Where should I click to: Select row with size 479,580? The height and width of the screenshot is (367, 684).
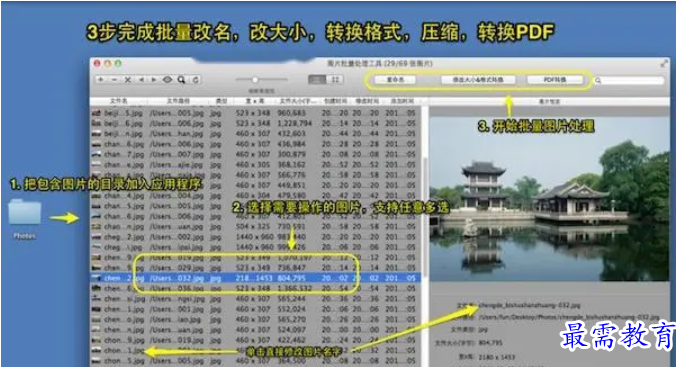tap(255, 196)
